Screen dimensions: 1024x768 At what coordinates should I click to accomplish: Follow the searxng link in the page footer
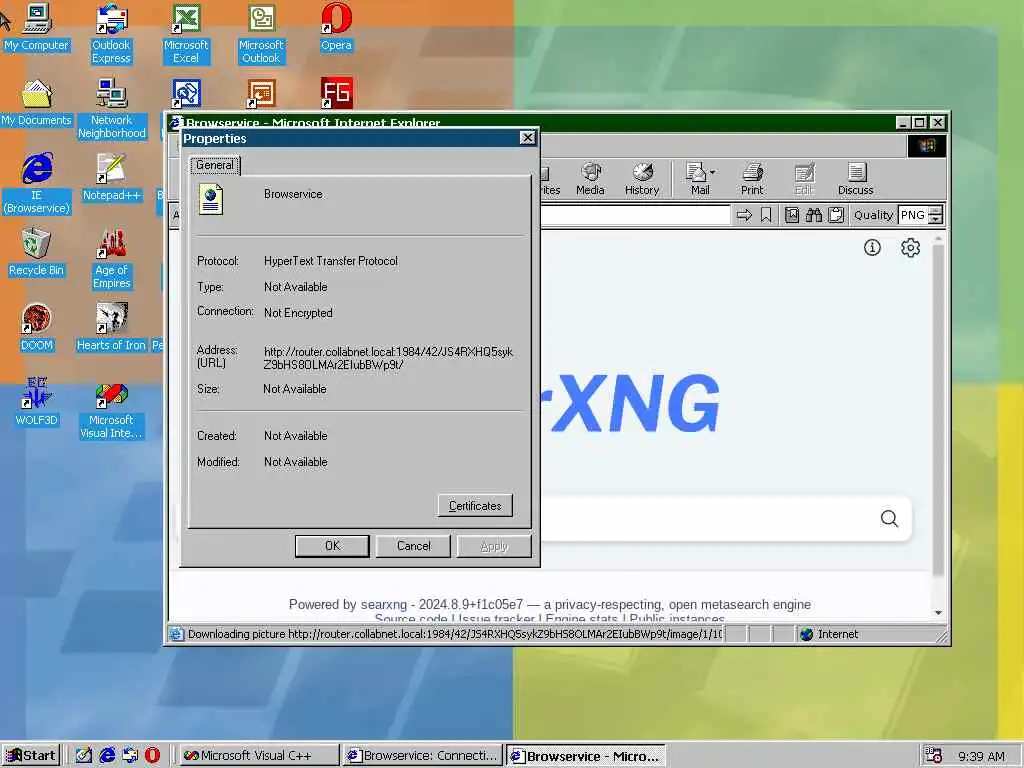click(x=384, y=605)
